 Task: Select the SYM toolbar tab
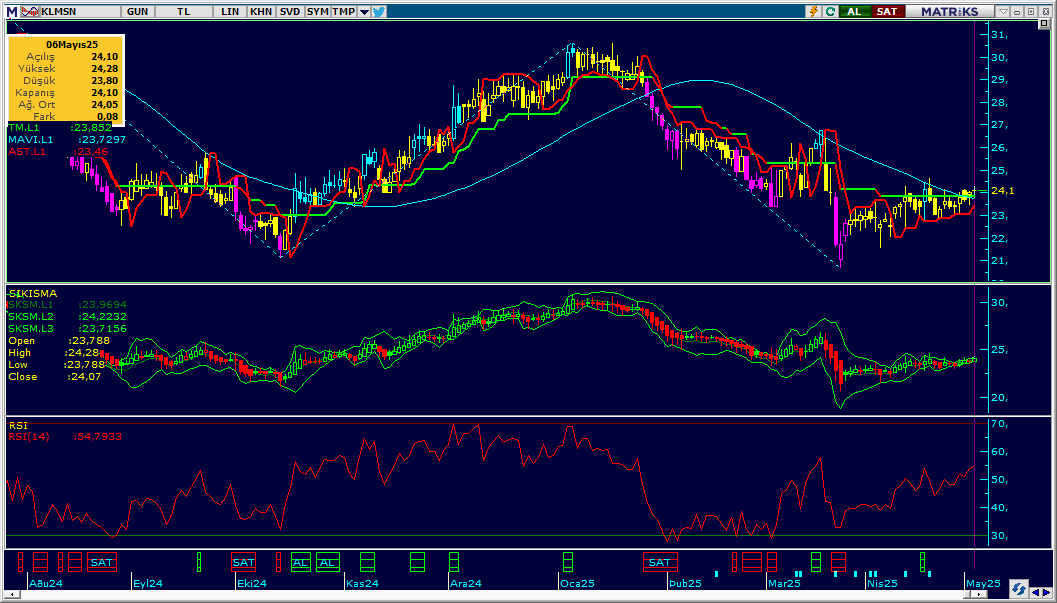tap(316, 11)
